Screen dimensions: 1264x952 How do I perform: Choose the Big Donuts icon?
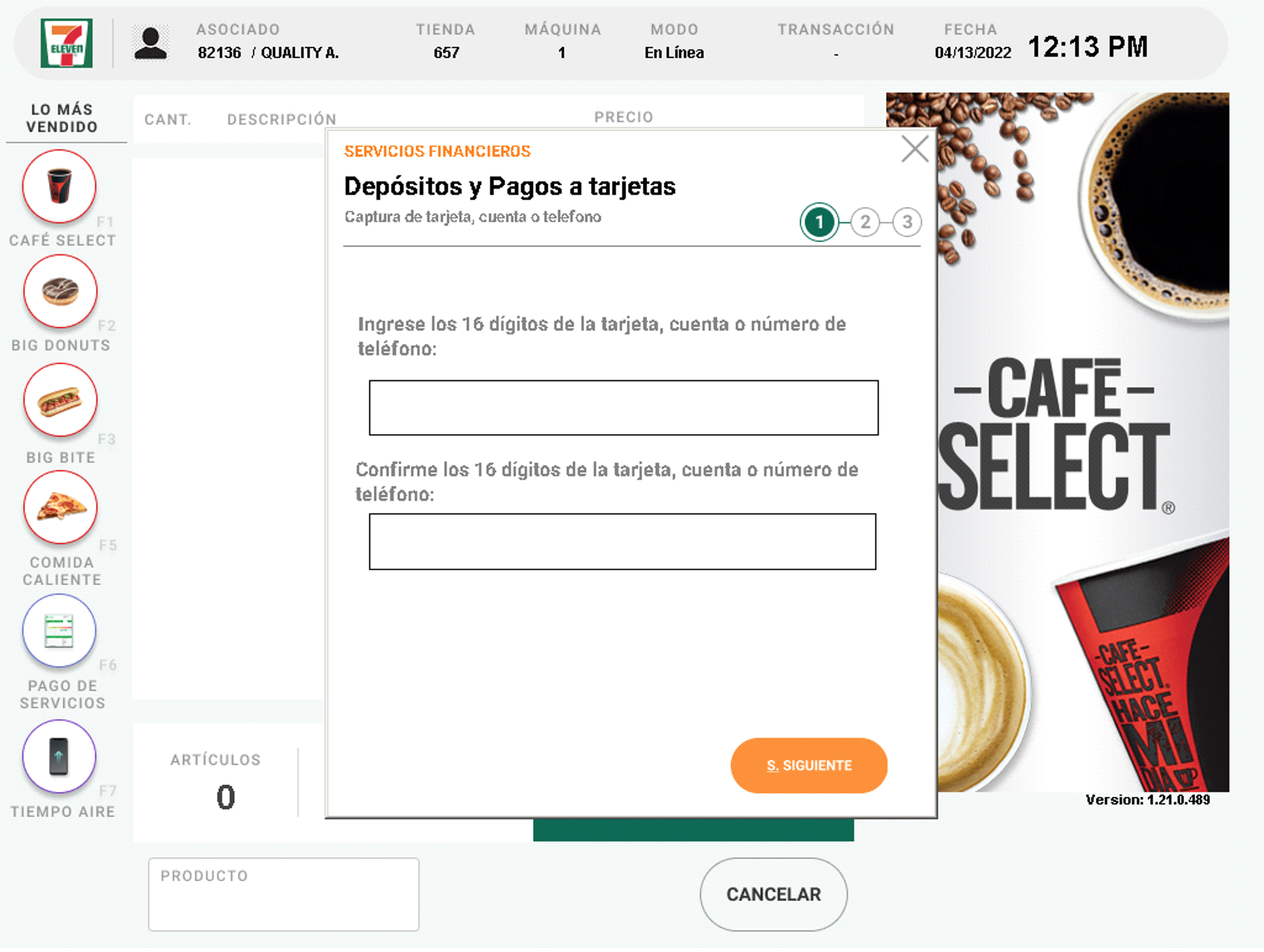(x=60, y=292)
